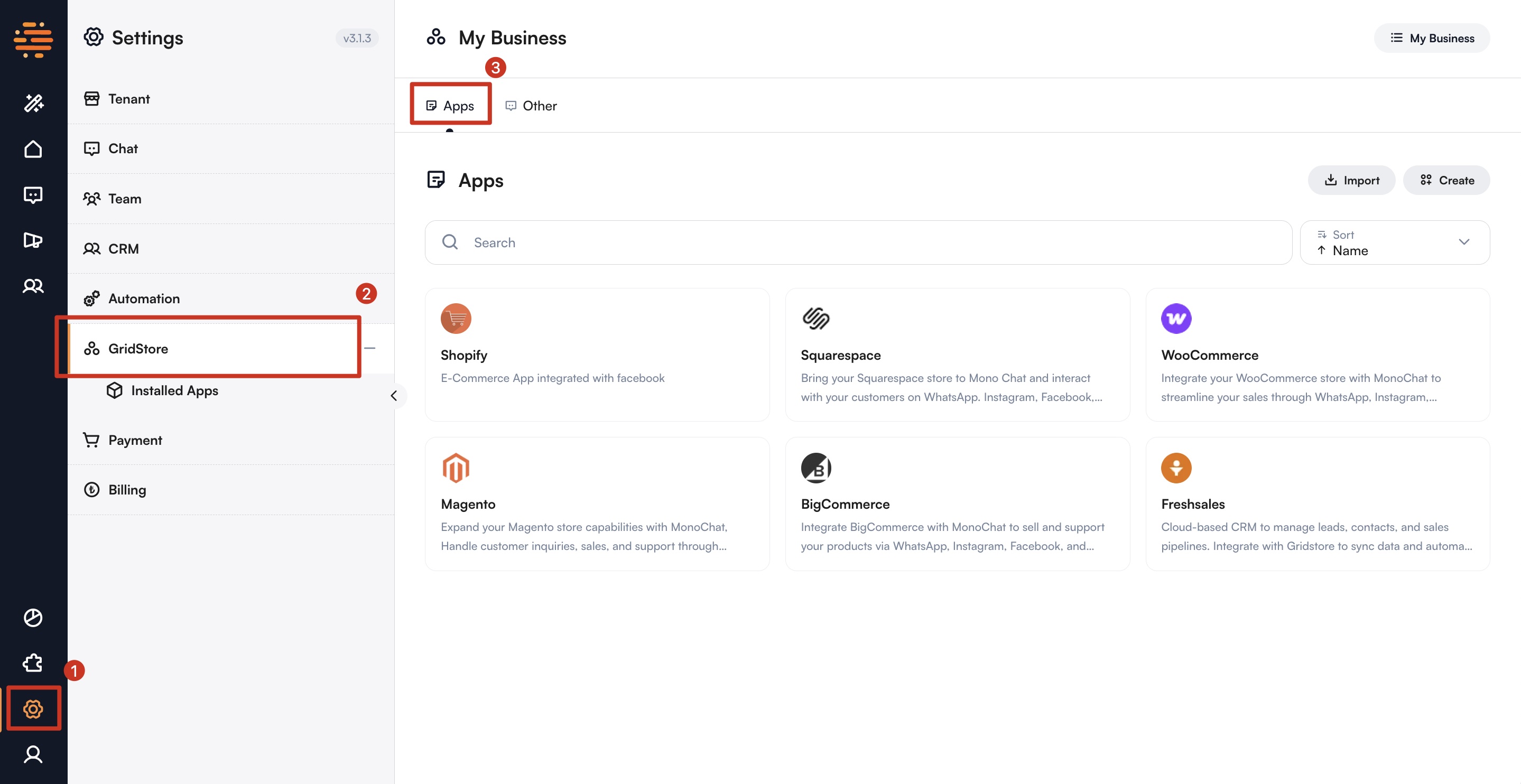Go to Home via house icon
The width and height of the screenshot is (1521, 784).
33,149
